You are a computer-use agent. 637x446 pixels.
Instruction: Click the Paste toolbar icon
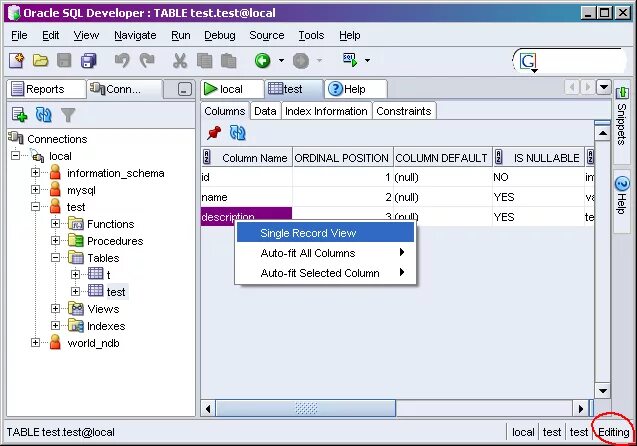click(228, 61)
